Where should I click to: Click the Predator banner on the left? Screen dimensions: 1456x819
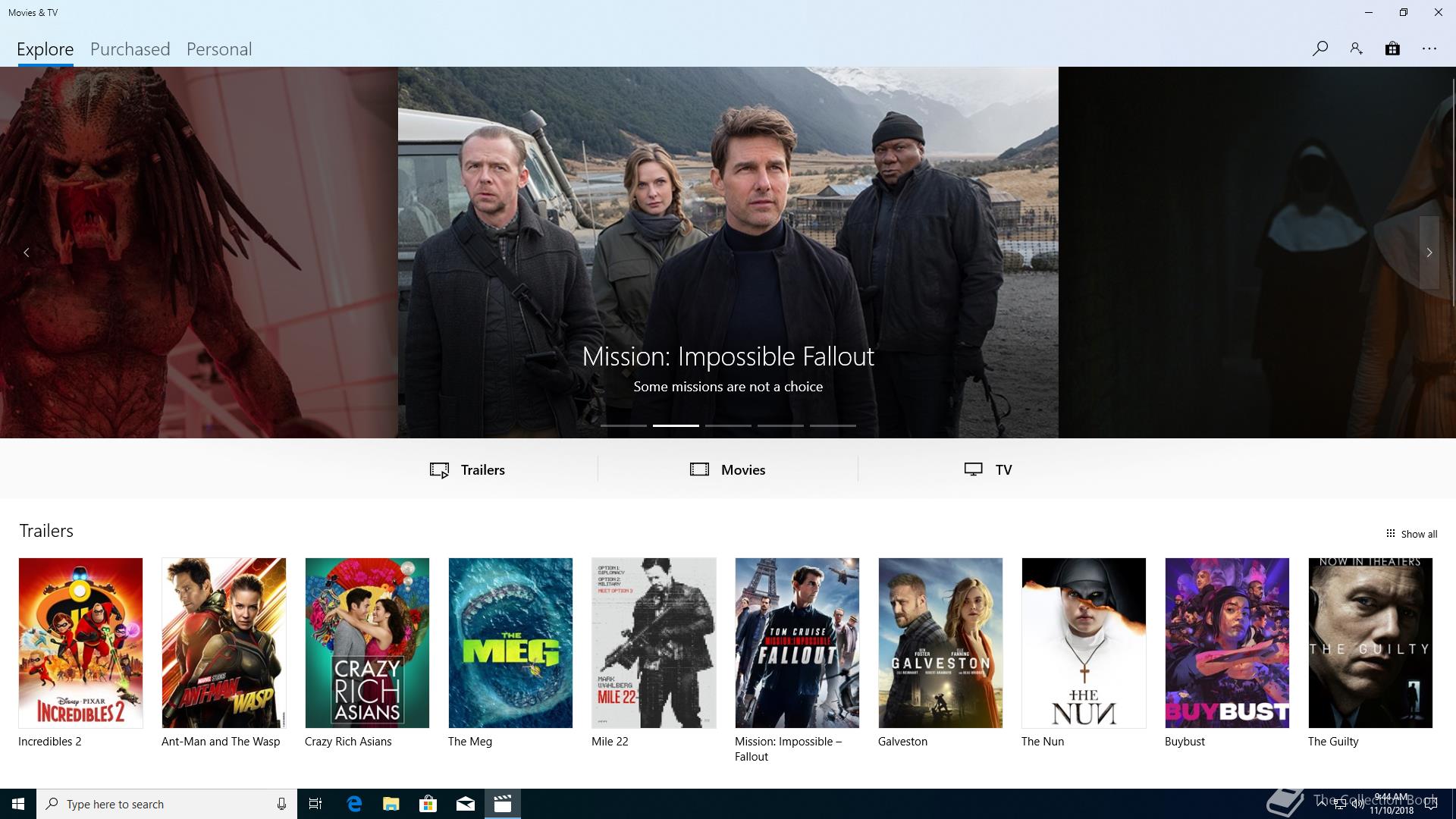click(199, 253)
